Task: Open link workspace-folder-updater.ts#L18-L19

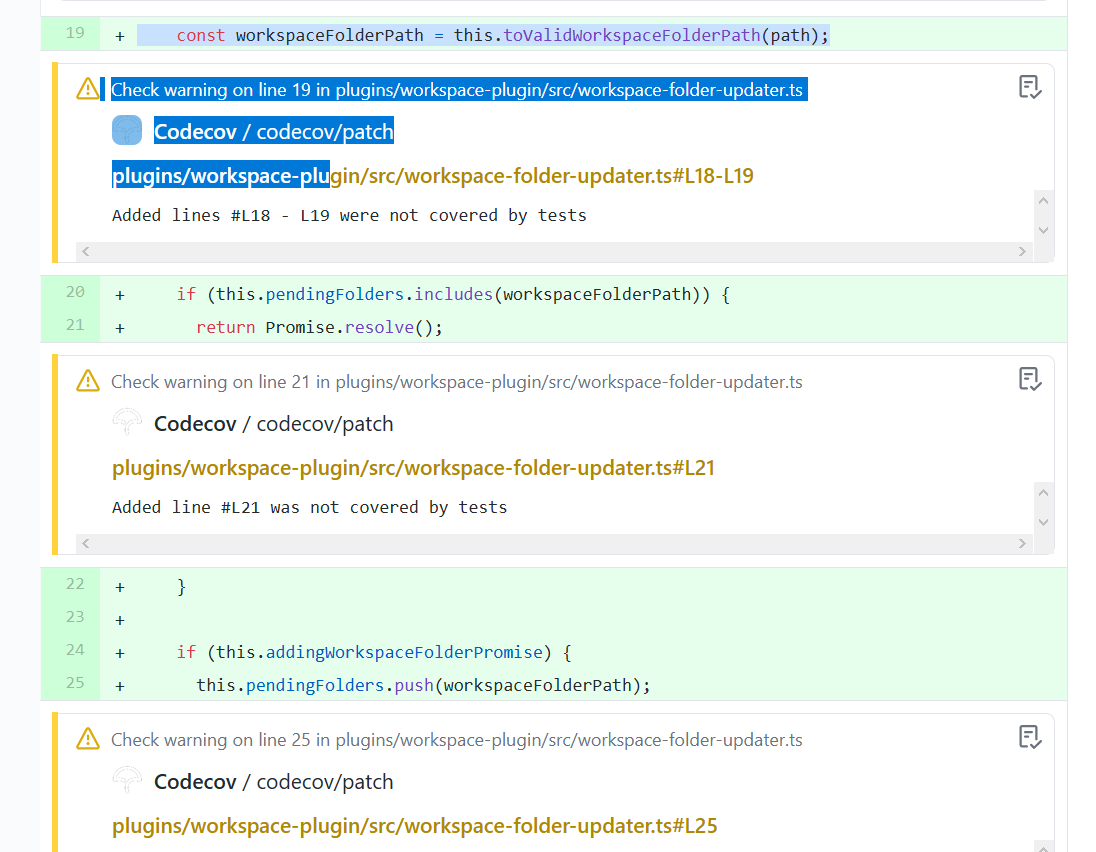Action: 433,175
